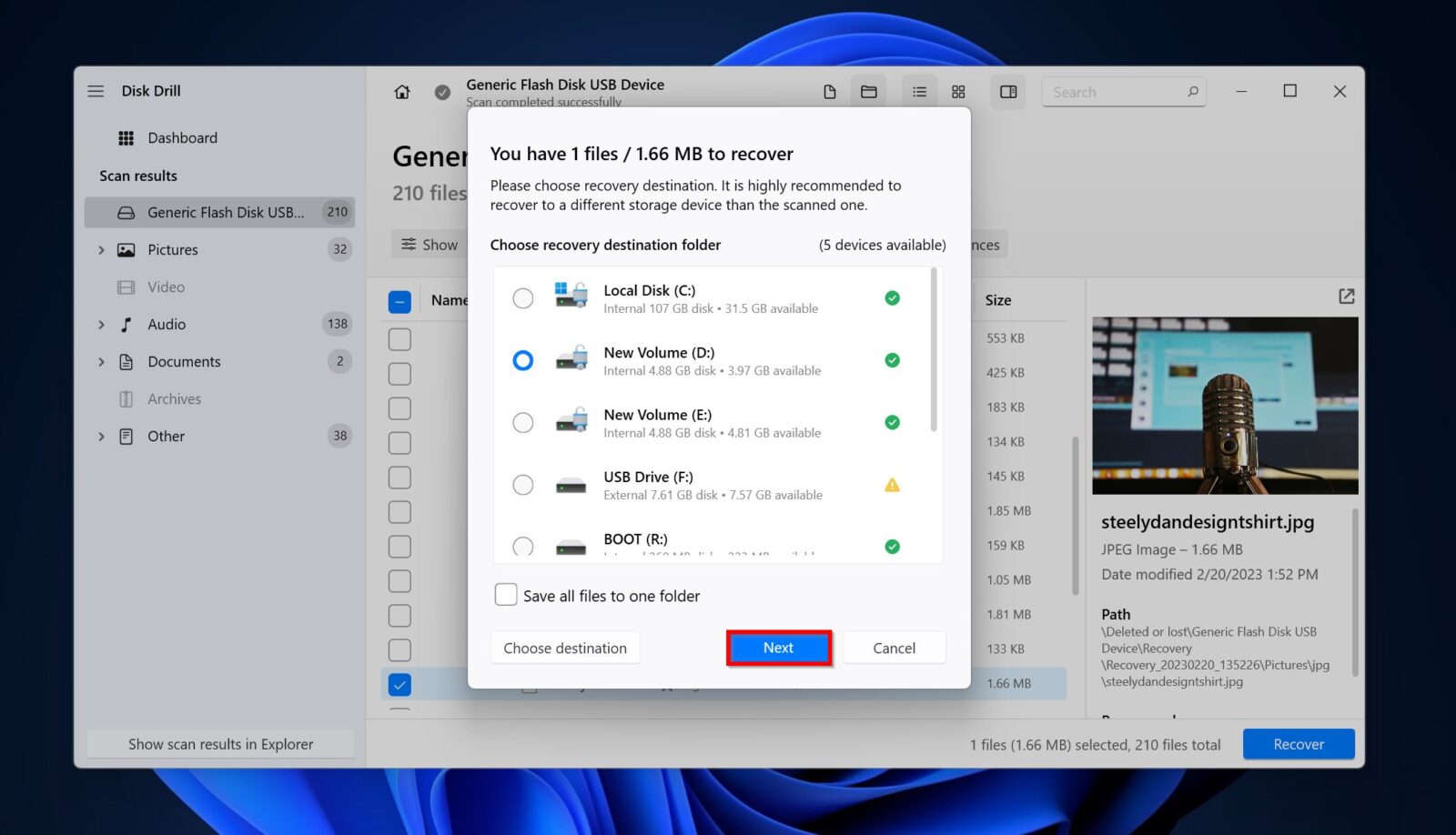Switch to list view
The height and width of the screenshot is (835, 1456).
(919, 91)
